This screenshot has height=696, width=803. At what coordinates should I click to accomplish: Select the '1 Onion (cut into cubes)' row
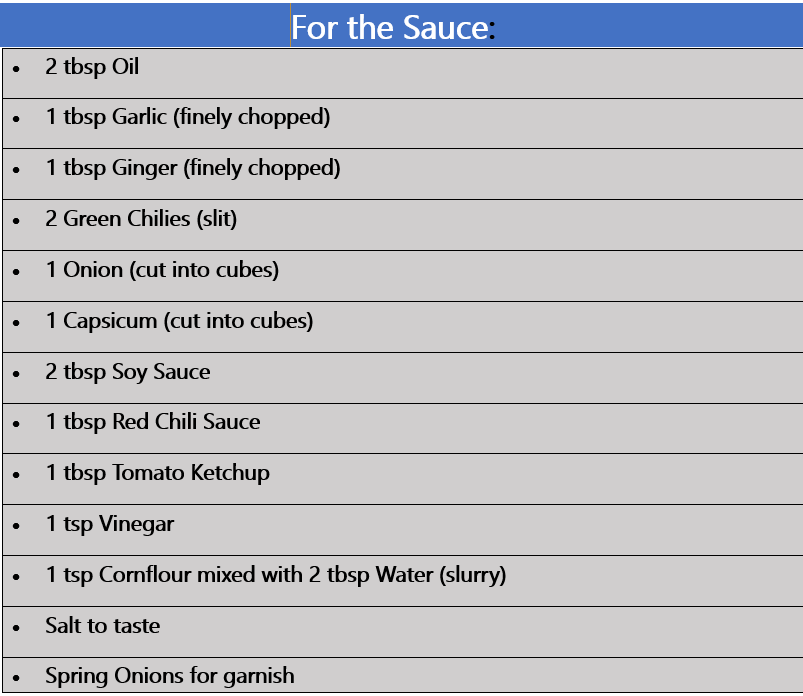(403, 276)
